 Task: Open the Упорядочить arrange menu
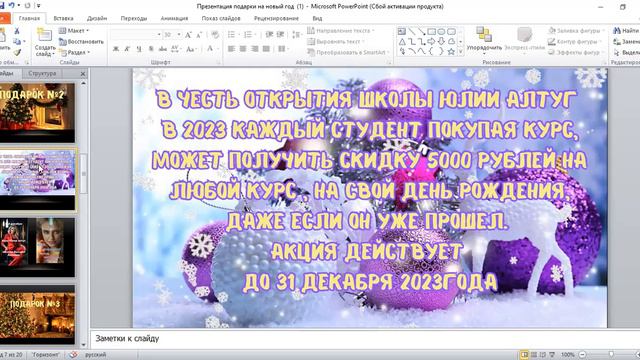point(484,41)
